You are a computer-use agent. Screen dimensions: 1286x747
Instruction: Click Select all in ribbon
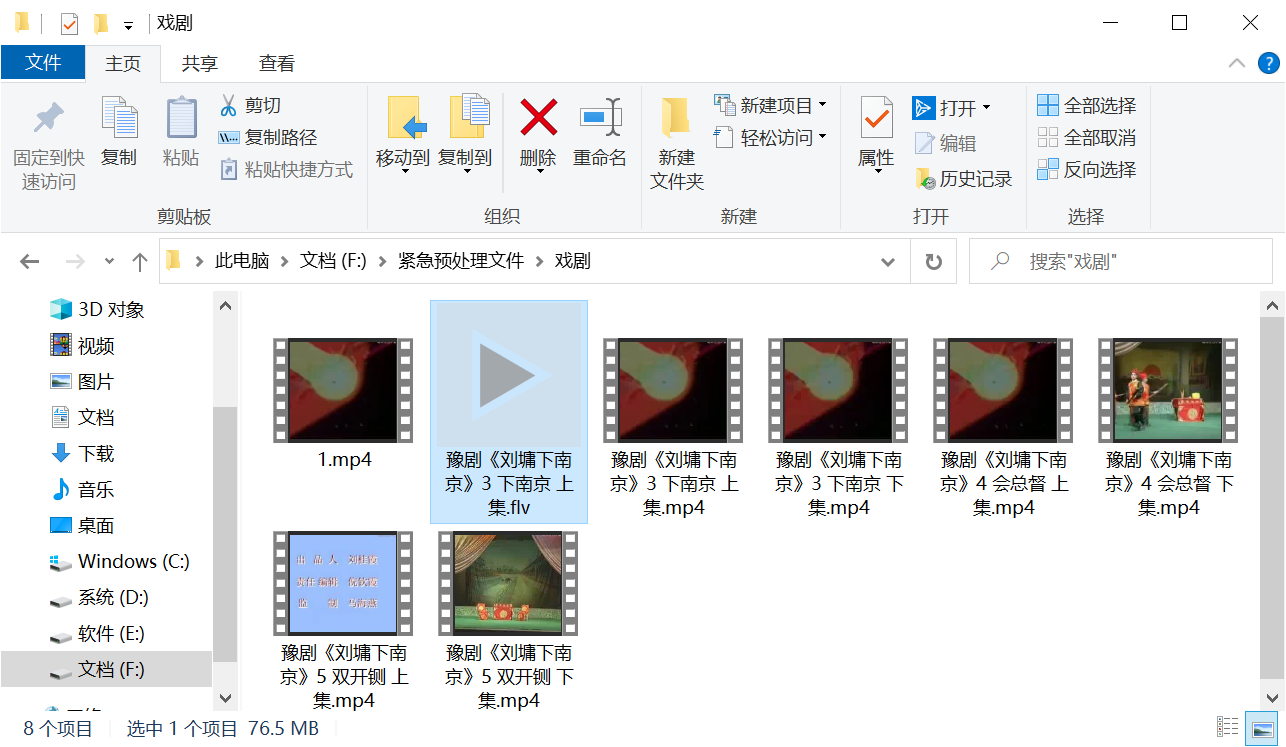(x=1087, y=105)
